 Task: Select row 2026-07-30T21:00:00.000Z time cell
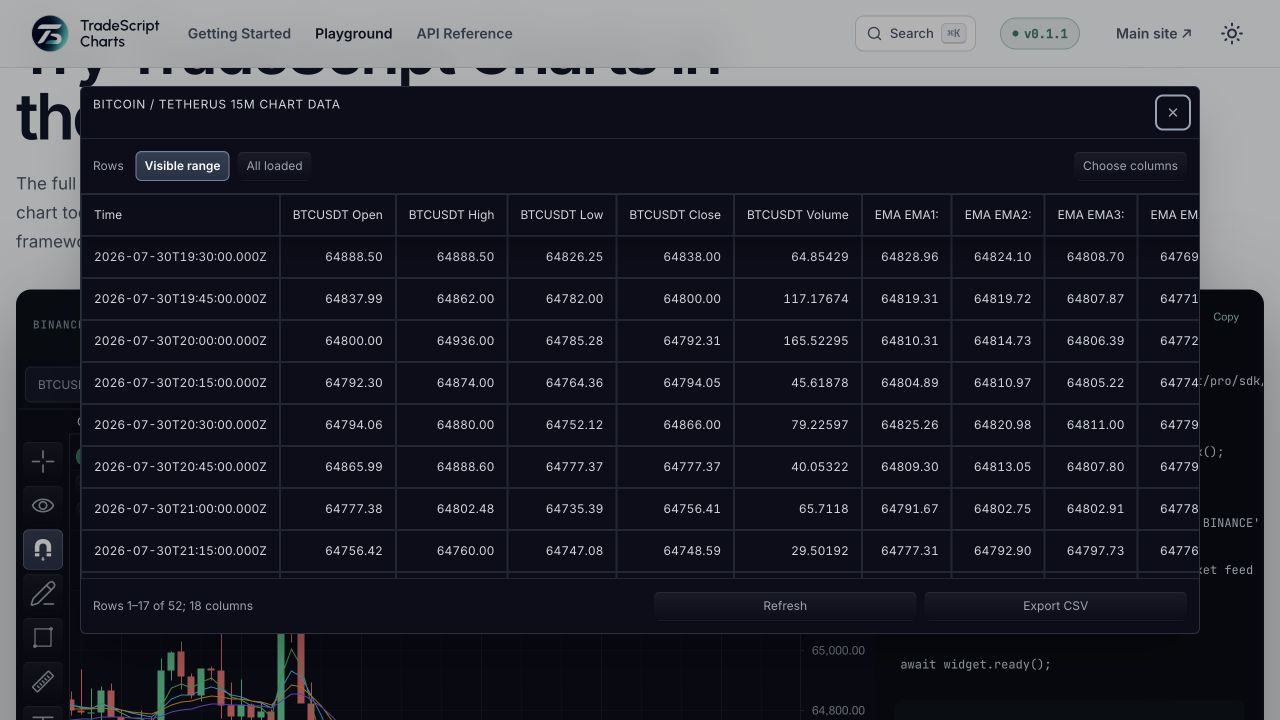point(180,509)
